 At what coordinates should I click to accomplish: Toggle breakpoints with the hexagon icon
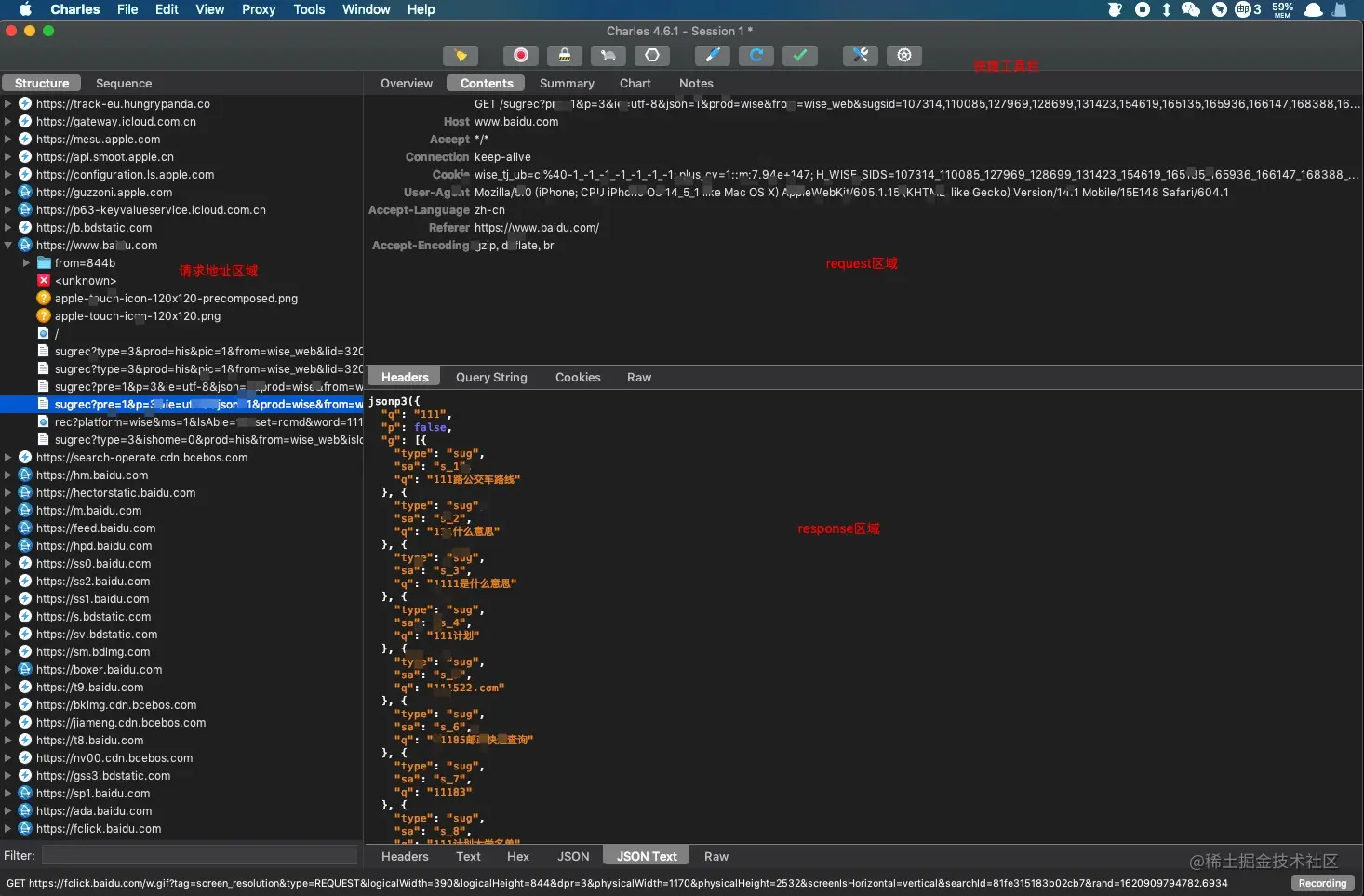point(652,56)
